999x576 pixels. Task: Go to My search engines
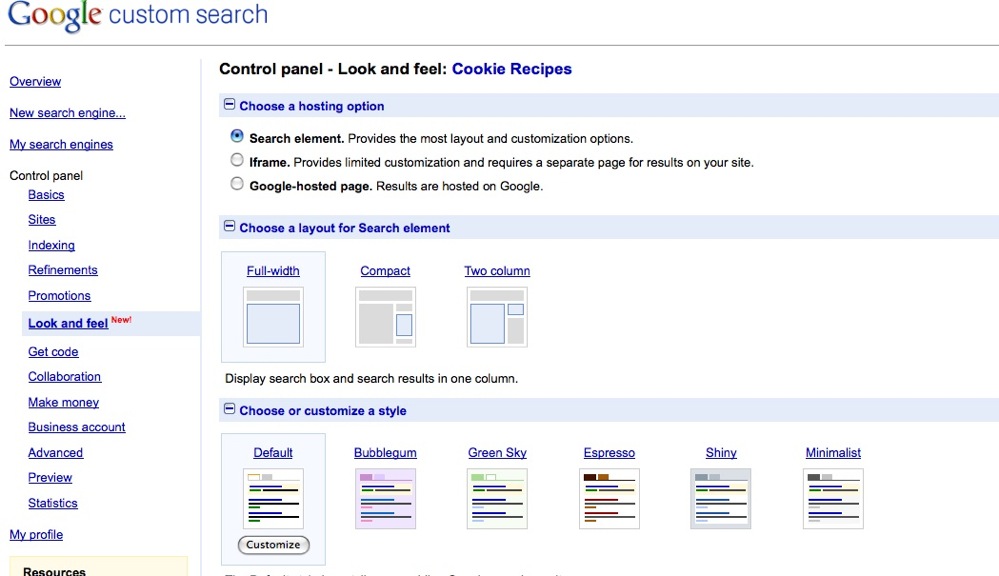pos(61,145)
